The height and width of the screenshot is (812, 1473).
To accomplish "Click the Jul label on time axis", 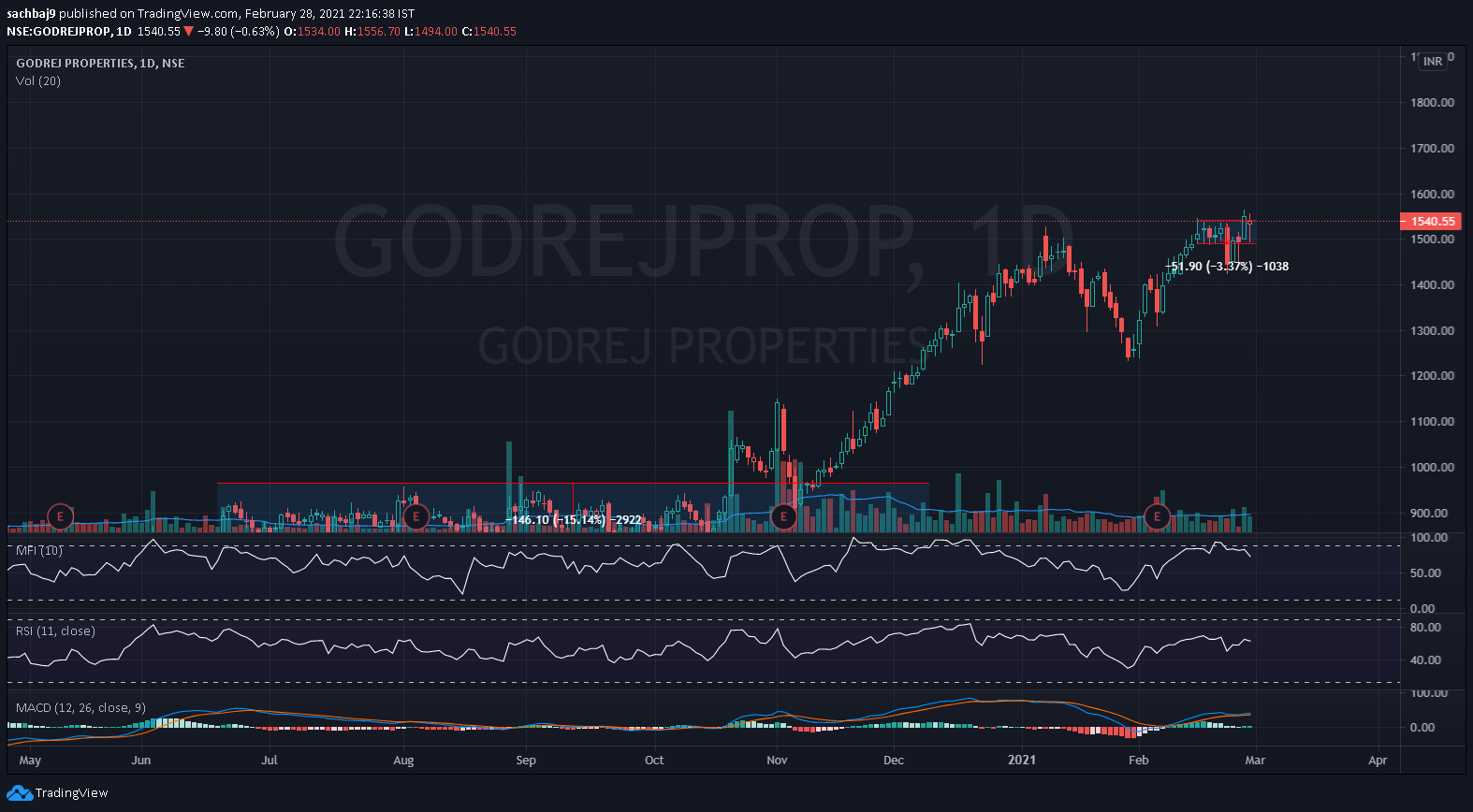I will (270, 761).
